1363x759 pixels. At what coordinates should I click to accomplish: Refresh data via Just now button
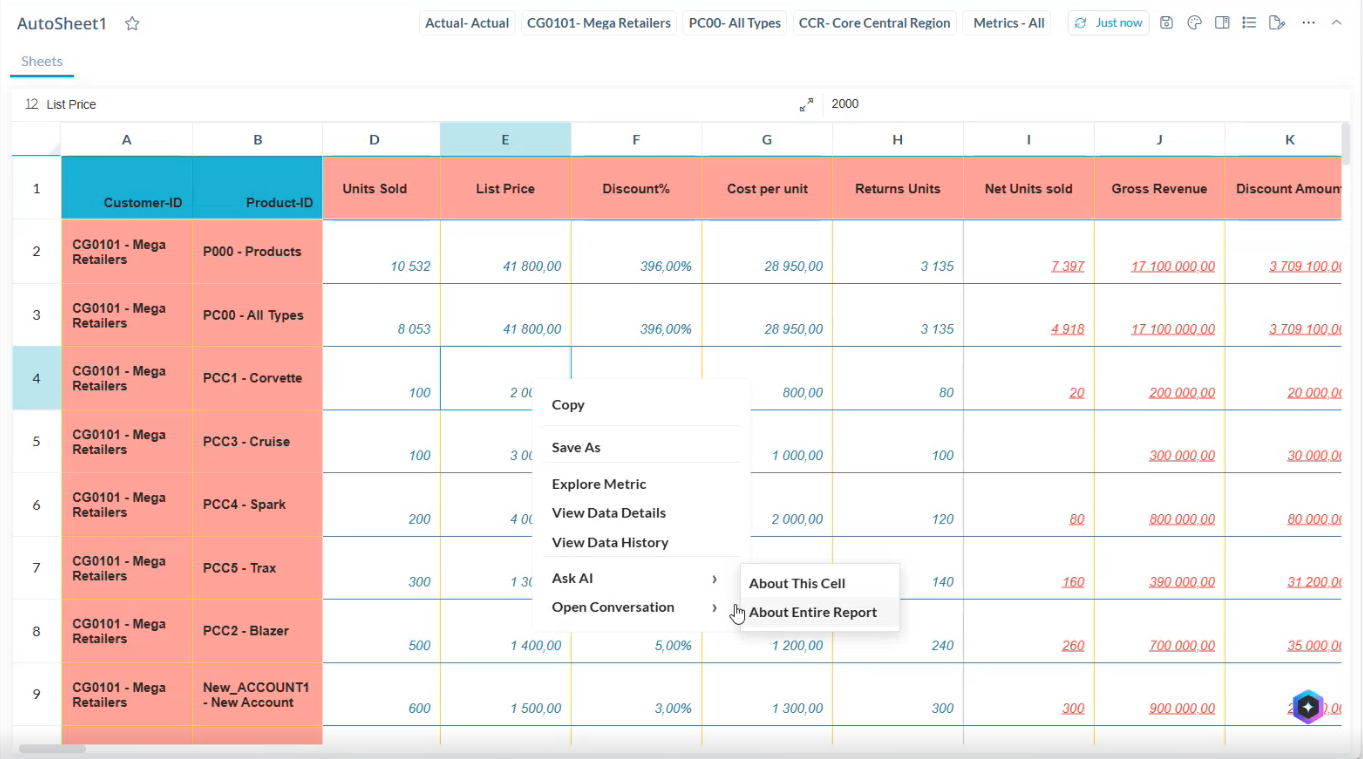click(1108, 23)
